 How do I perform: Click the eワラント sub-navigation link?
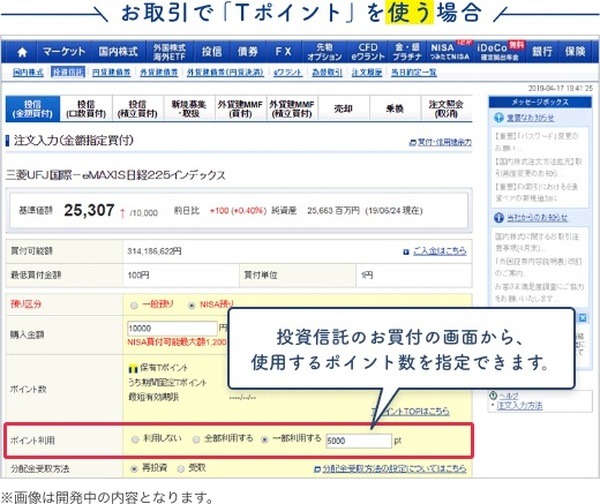288,72
